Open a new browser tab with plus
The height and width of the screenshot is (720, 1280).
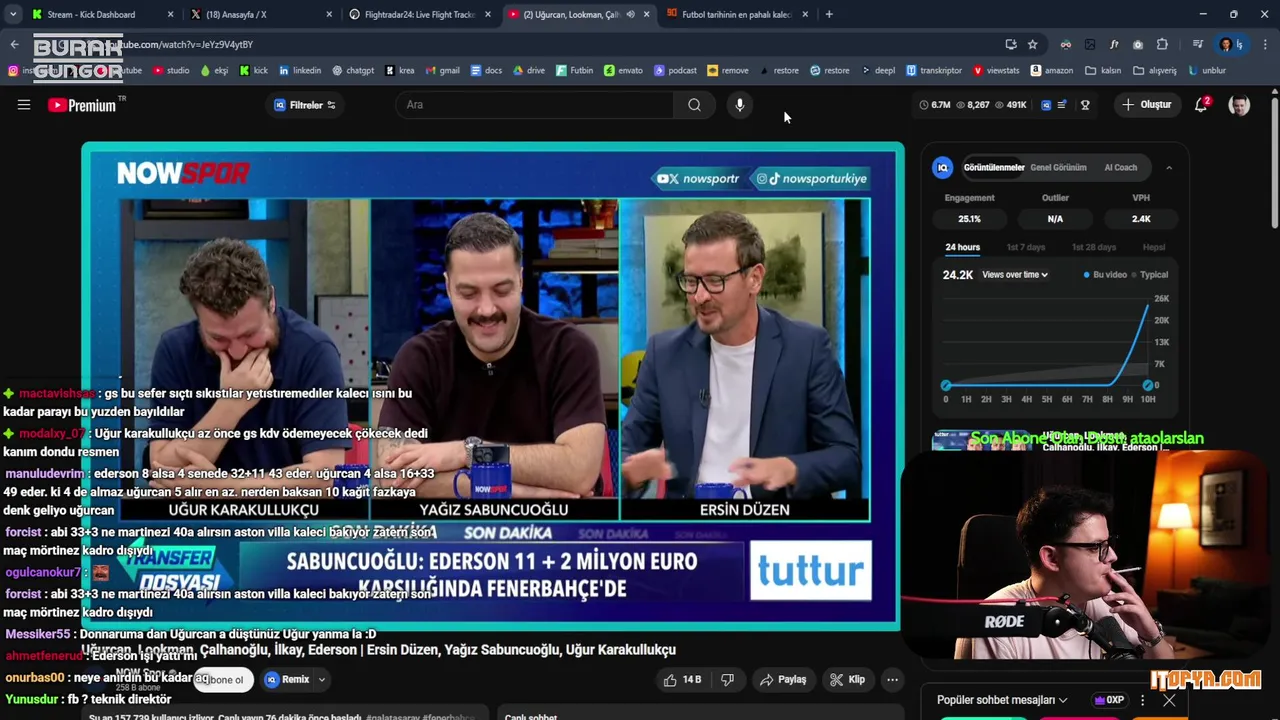[829, 14]
